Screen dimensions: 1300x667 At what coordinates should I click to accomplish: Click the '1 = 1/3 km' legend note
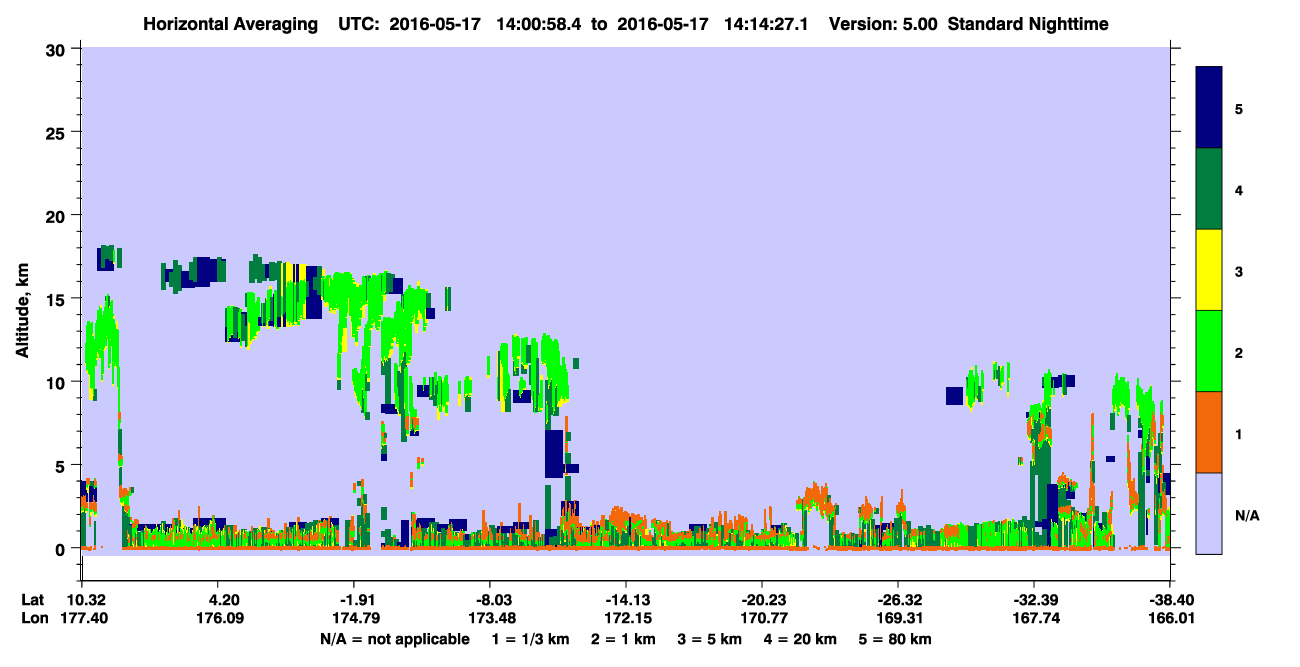coord(531,639)
